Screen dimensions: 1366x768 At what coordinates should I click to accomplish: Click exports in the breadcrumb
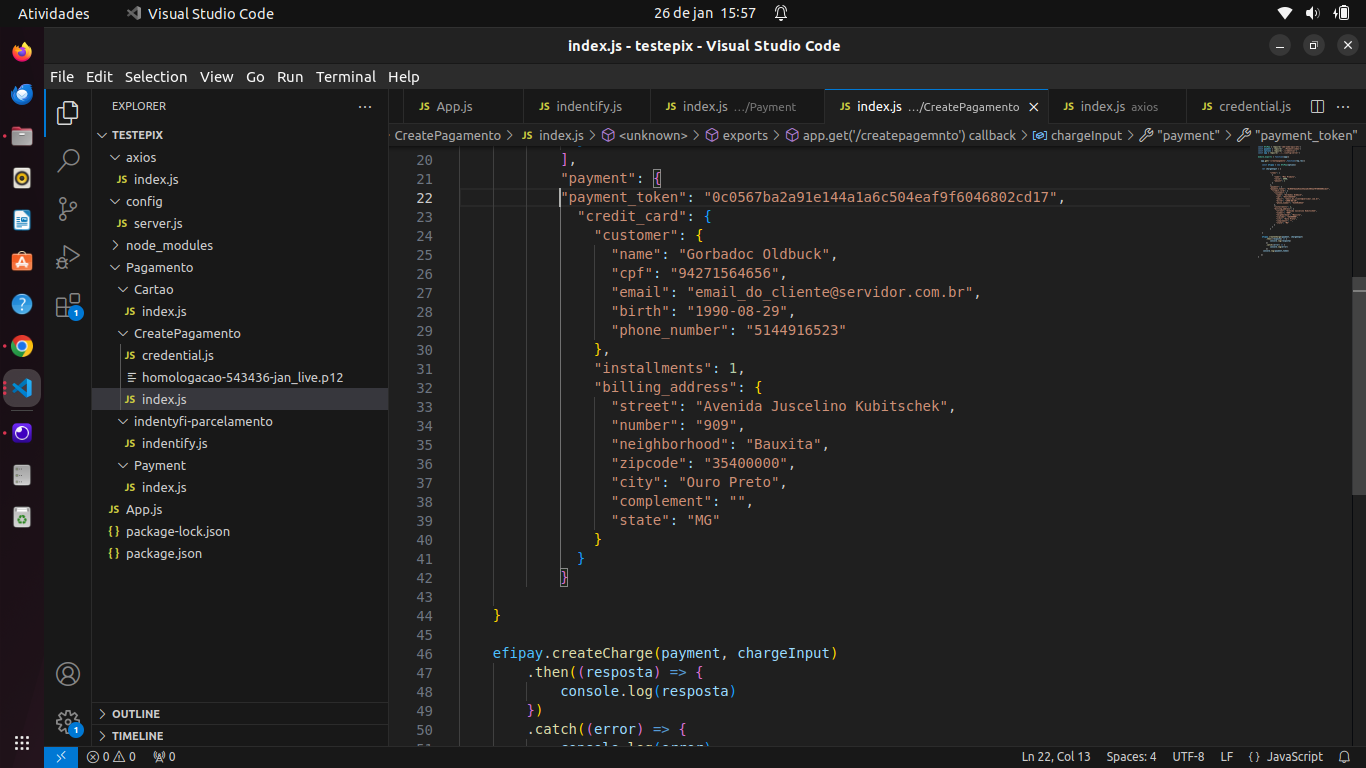pos(745,135)
